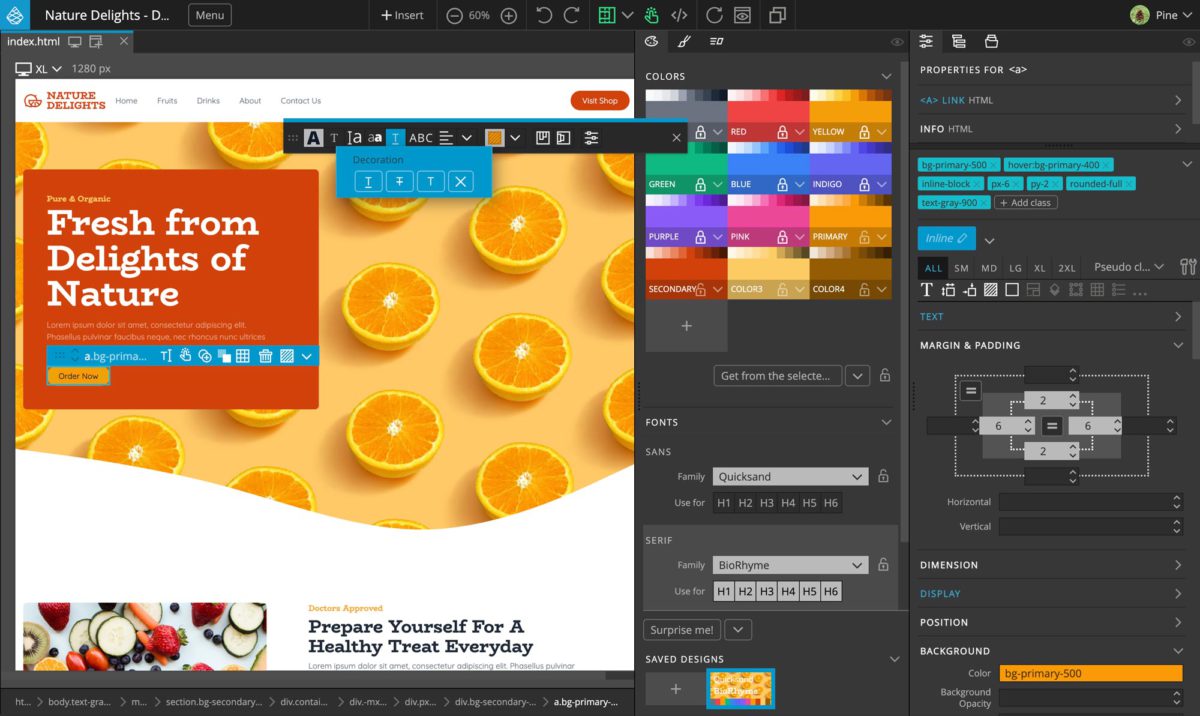Click the tools wrench settings icon
Image resolution: width=1200 pixels, height=716 pixels.
pyautogui.click(x=1187, y=267)
